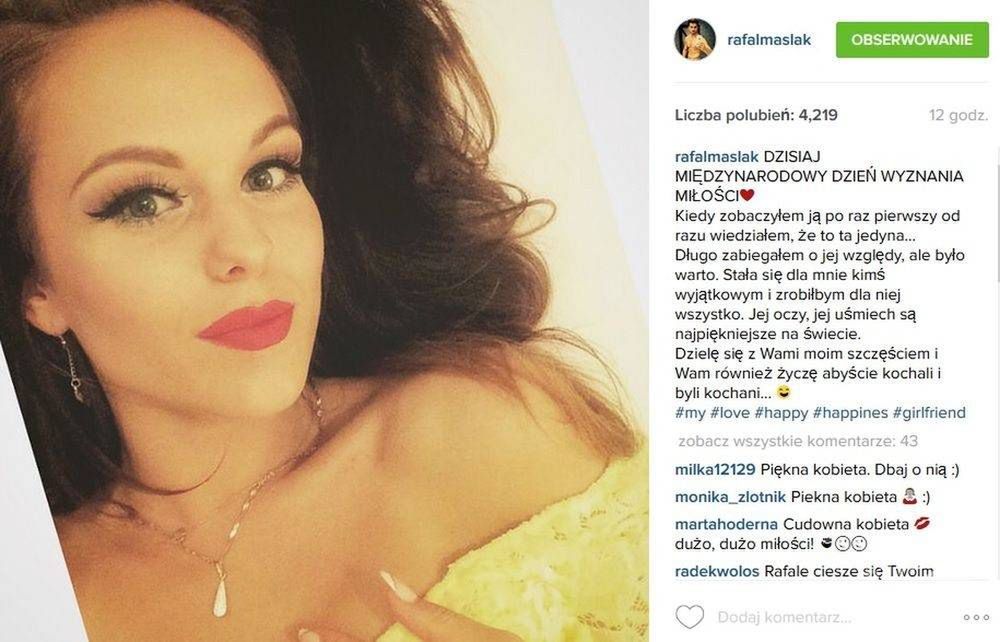The width and height of the screenshot is (1000, 642).
Task: Open the #happy hashtag
Action: coord(781,413)
